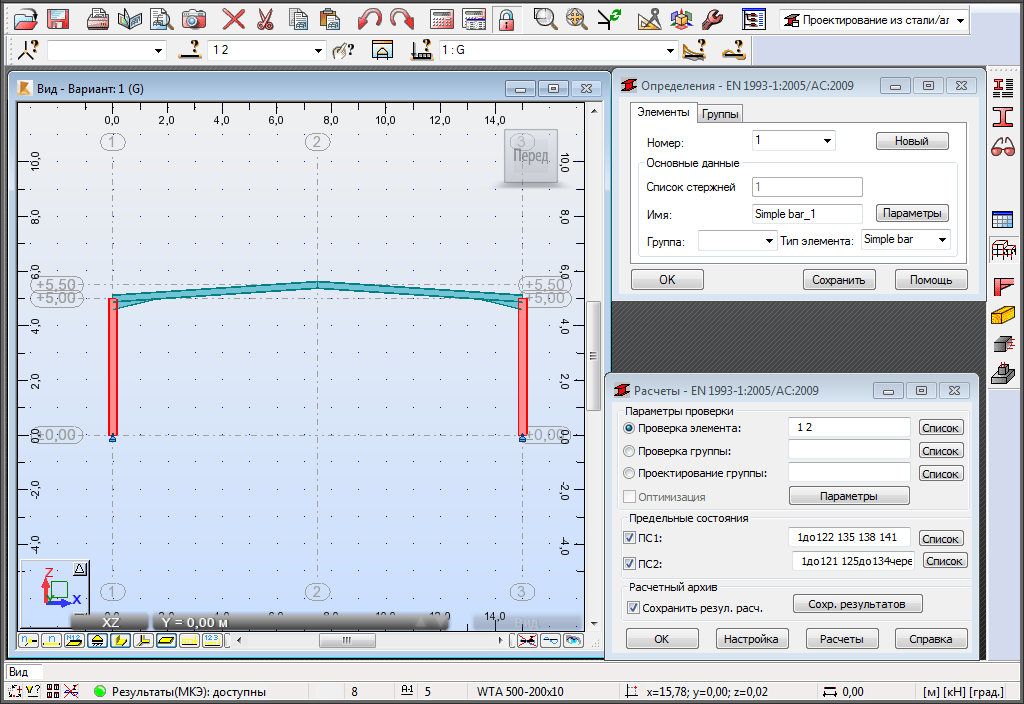The width and height of the screenshot is (1024, 704).
Task: Click WTA 500-200x10 in the status bar
Action: tap(520, 692)
